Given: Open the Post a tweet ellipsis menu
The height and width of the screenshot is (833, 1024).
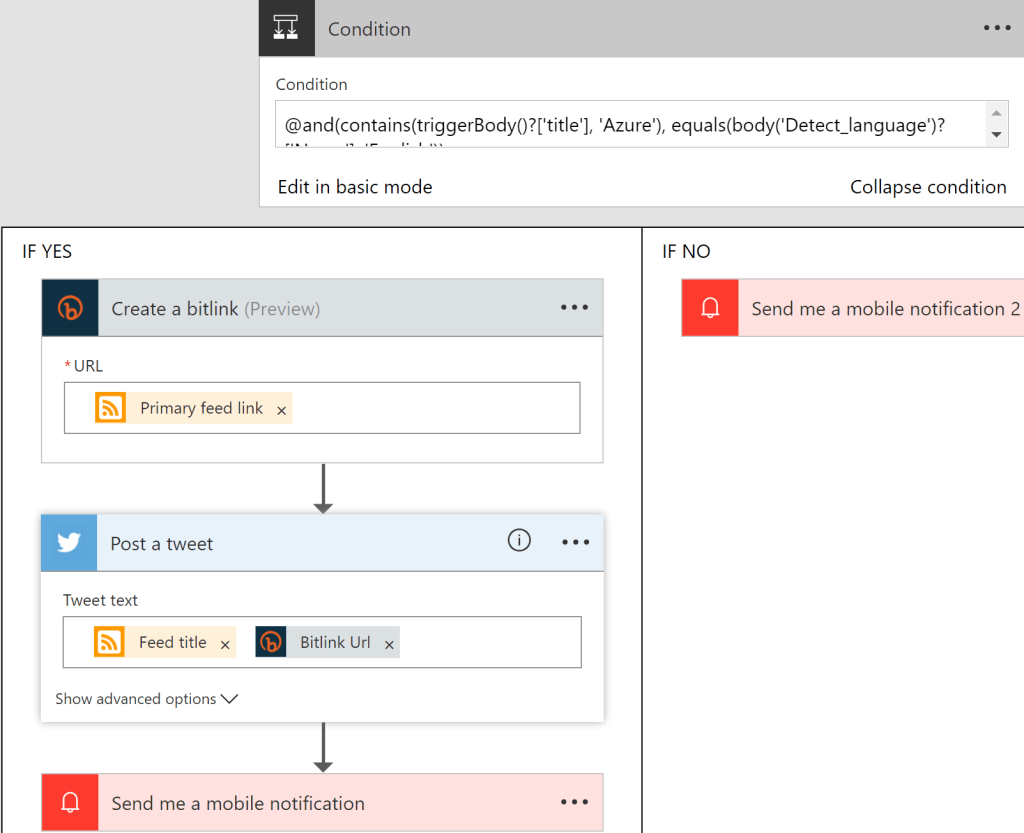Looking at the screenshot, I should [575, 542].
